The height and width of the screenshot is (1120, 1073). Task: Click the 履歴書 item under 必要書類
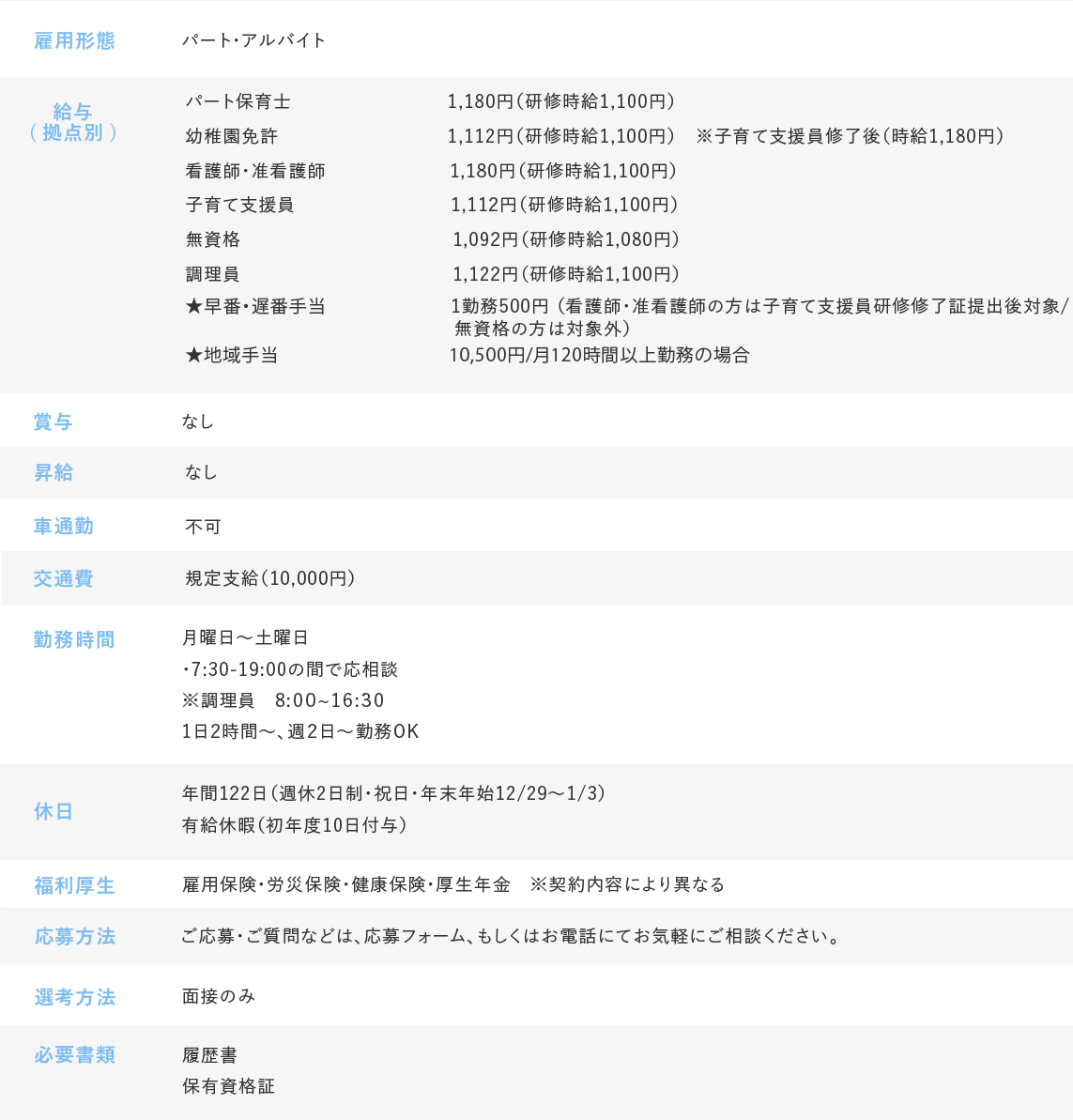coord(209,1055)
